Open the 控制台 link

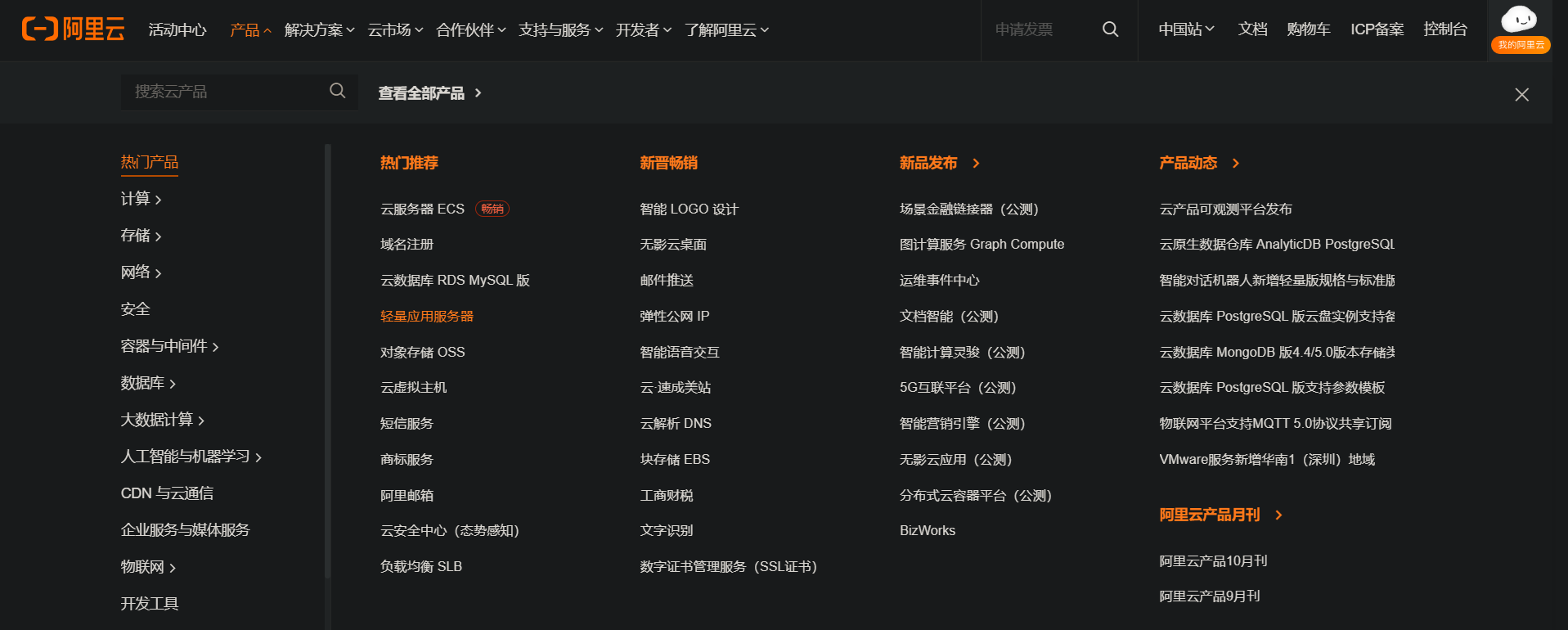[1445, 29]
